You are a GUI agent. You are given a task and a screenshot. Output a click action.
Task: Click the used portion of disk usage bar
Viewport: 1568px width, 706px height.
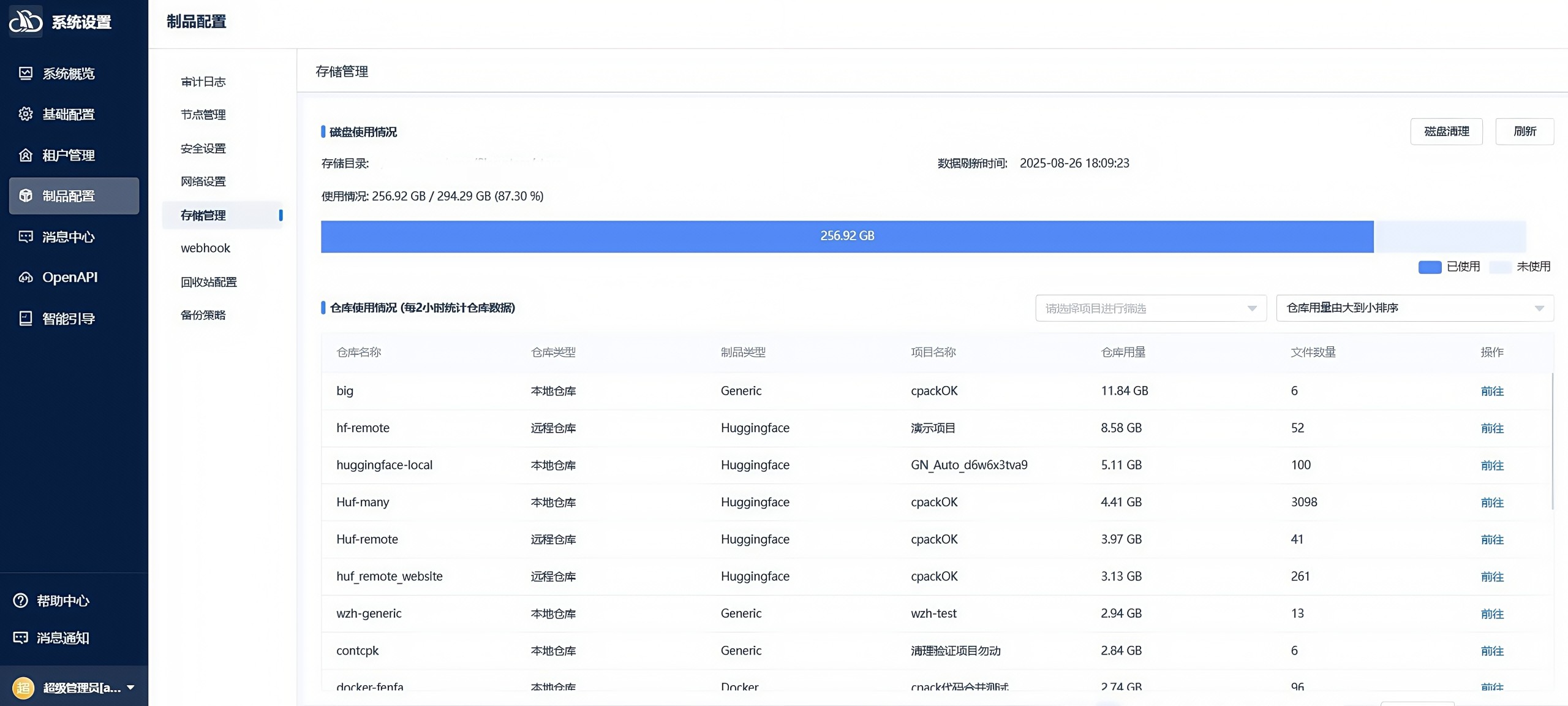(846, 237)
